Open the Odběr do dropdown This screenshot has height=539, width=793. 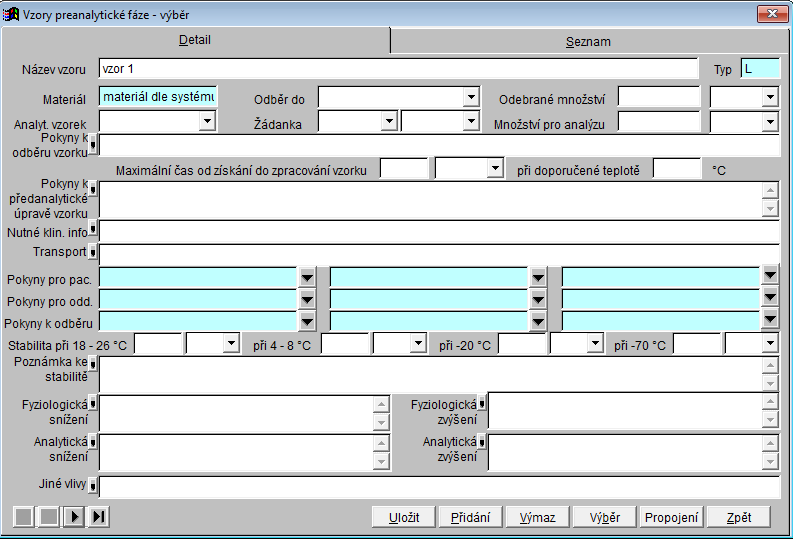[x=471, y=97]
